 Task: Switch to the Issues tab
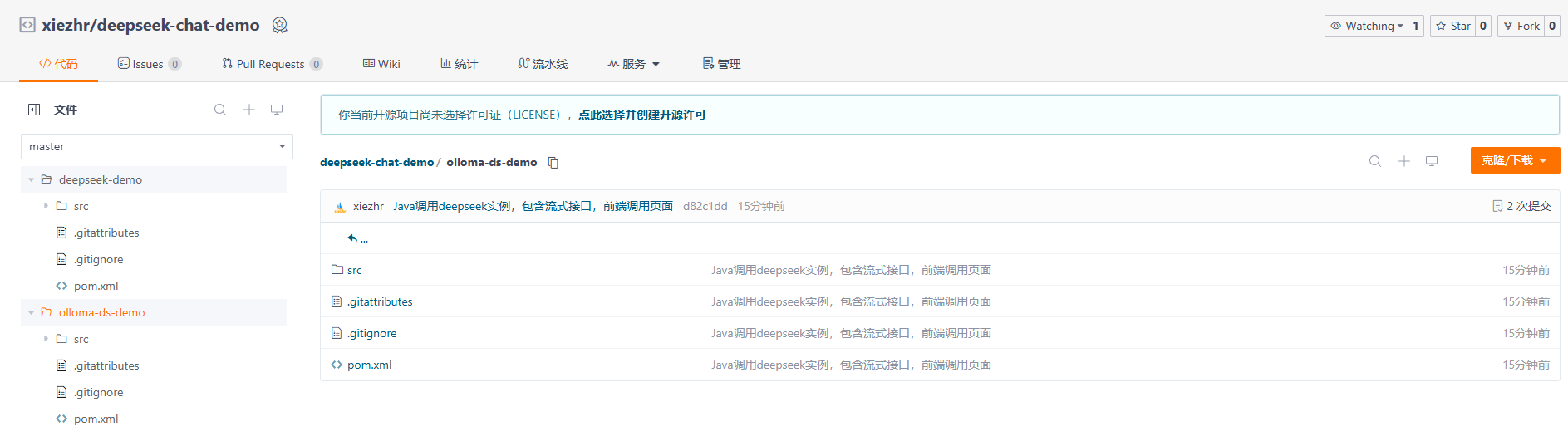tap(148, 64)
